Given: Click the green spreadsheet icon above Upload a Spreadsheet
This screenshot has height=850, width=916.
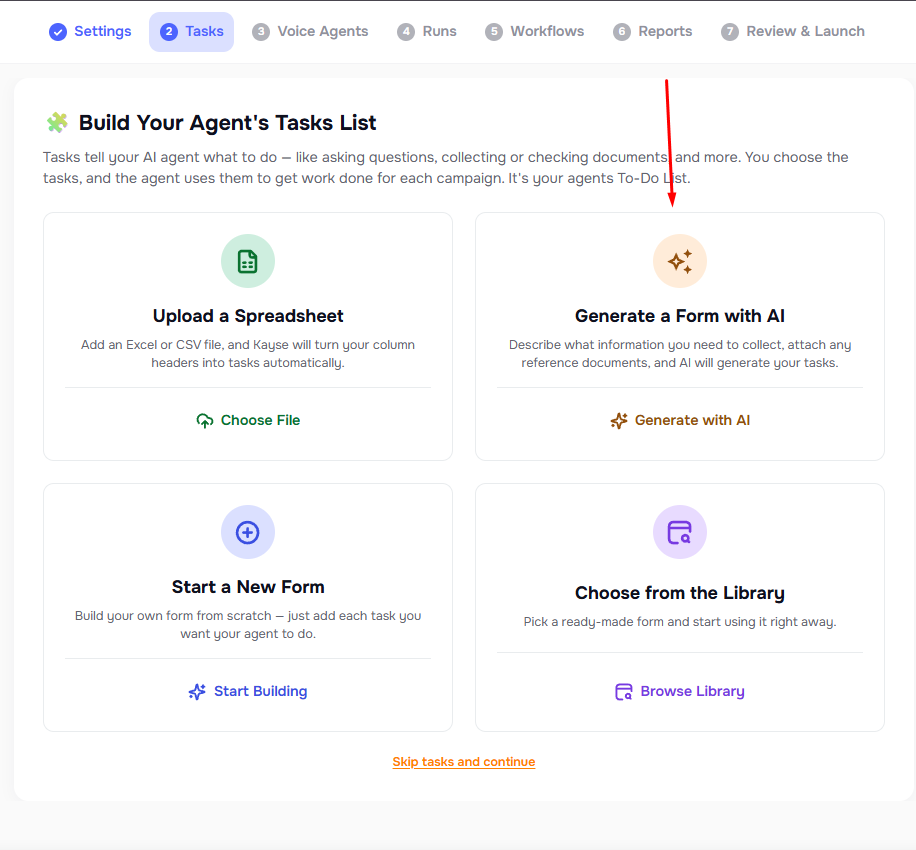Looking at the screenshot, I should (x=247, y=261).
